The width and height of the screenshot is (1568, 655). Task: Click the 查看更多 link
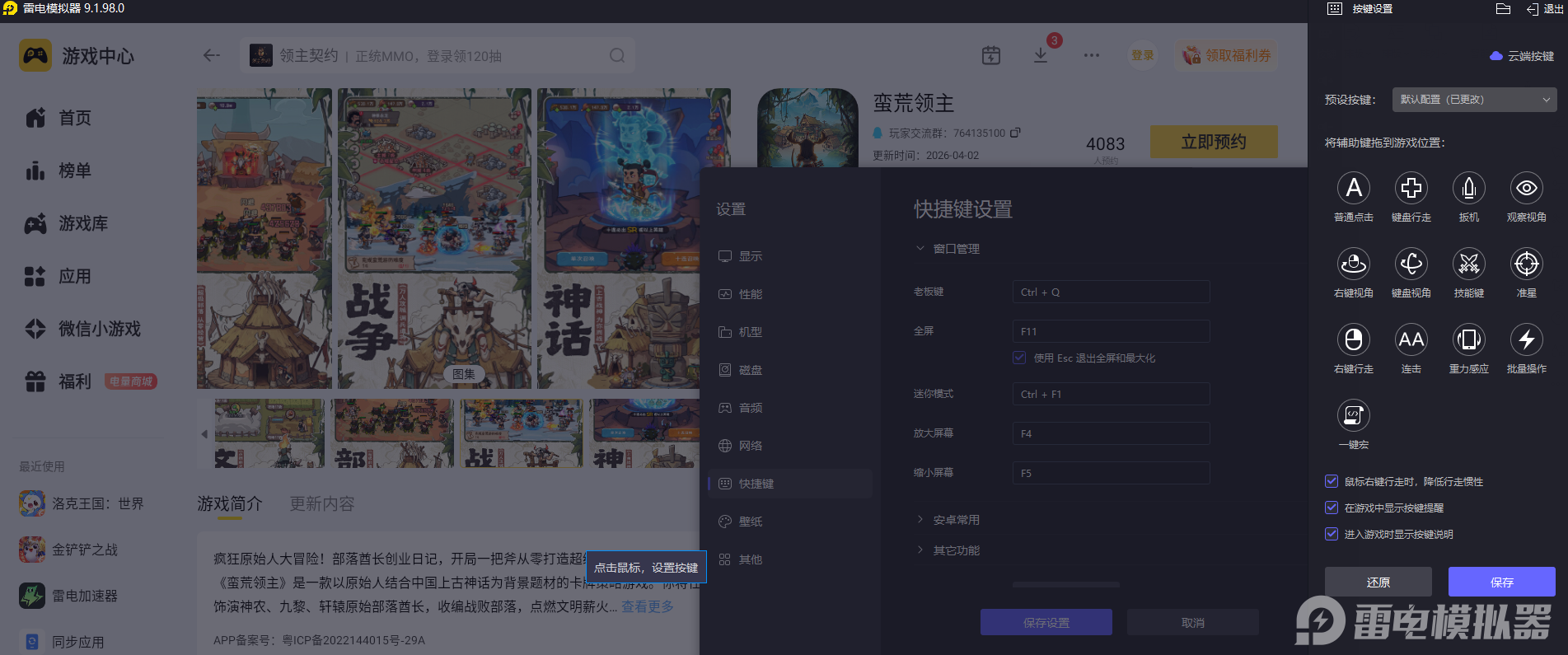(648, 606)
